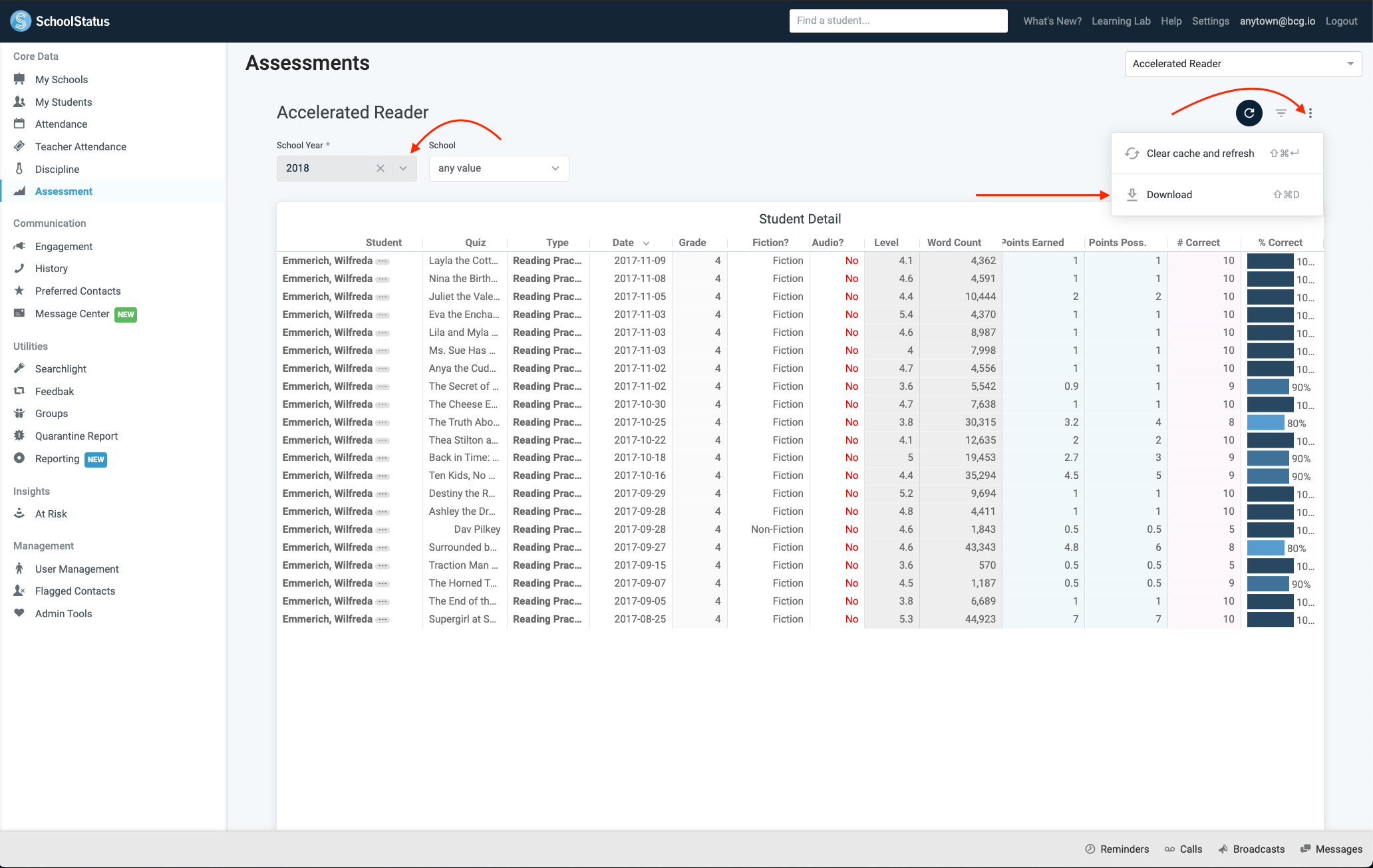Open Message Center in the sidebar

click(x=72, y=313)
